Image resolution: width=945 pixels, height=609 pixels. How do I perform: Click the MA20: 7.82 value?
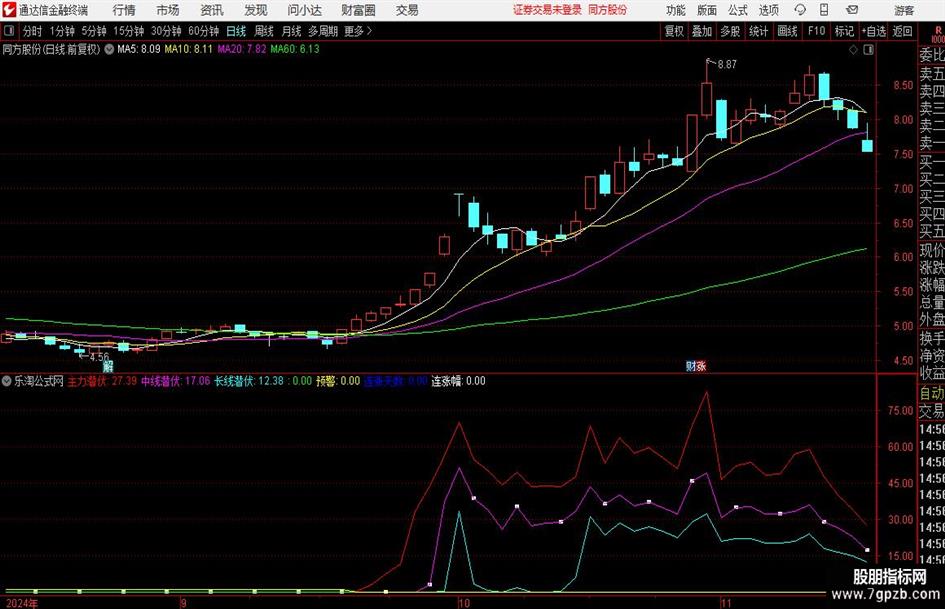pyautogui.click(x=242, y=49)
